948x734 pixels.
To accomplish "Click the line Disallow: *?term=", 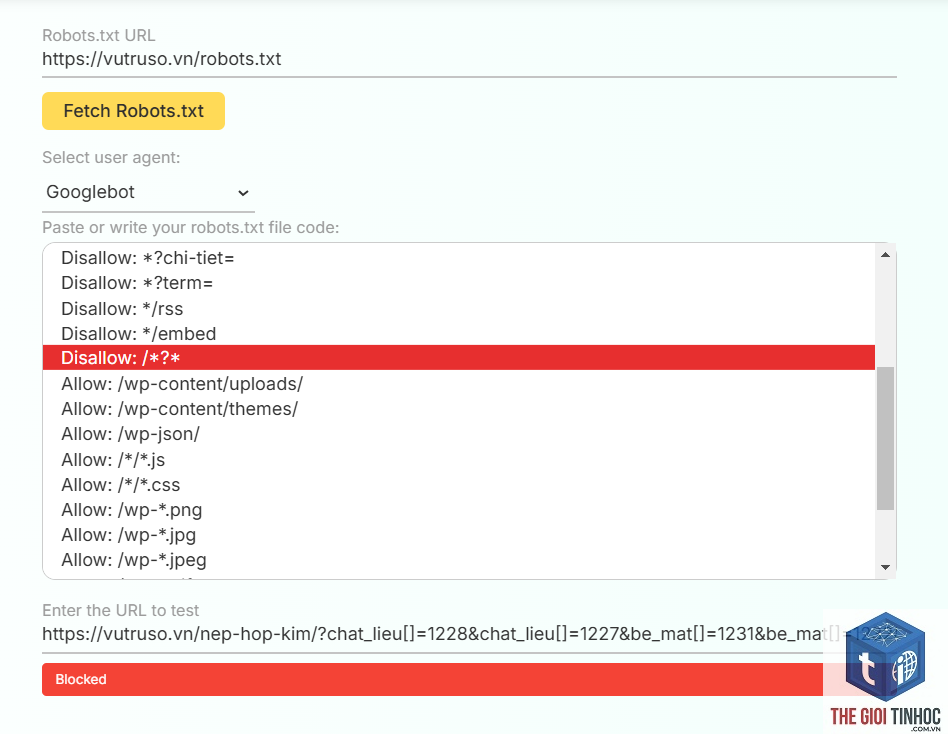I will tap(137, 283).
